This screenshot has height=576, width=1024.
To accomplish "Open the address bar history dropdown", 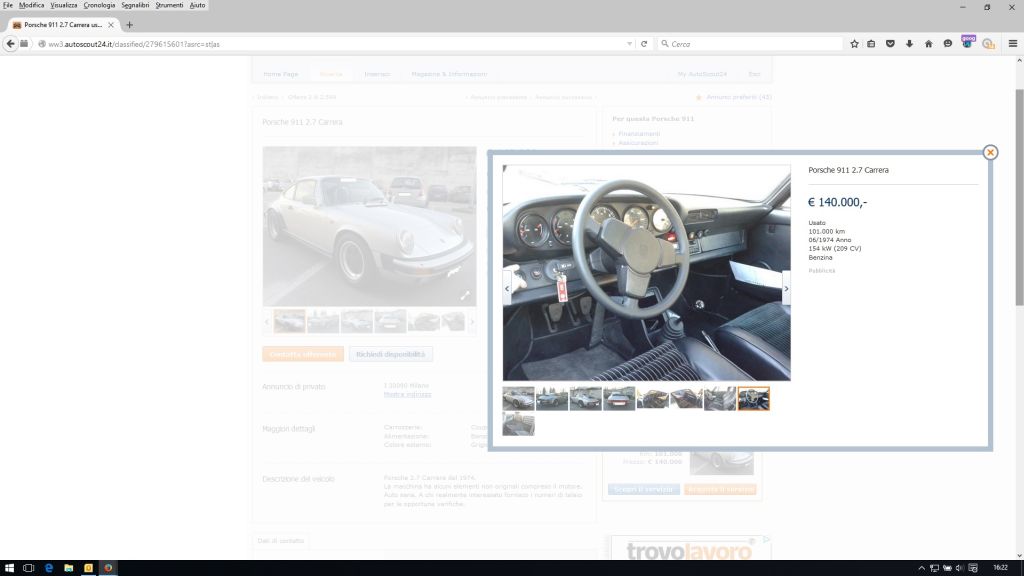I will [x=630, y=44].
